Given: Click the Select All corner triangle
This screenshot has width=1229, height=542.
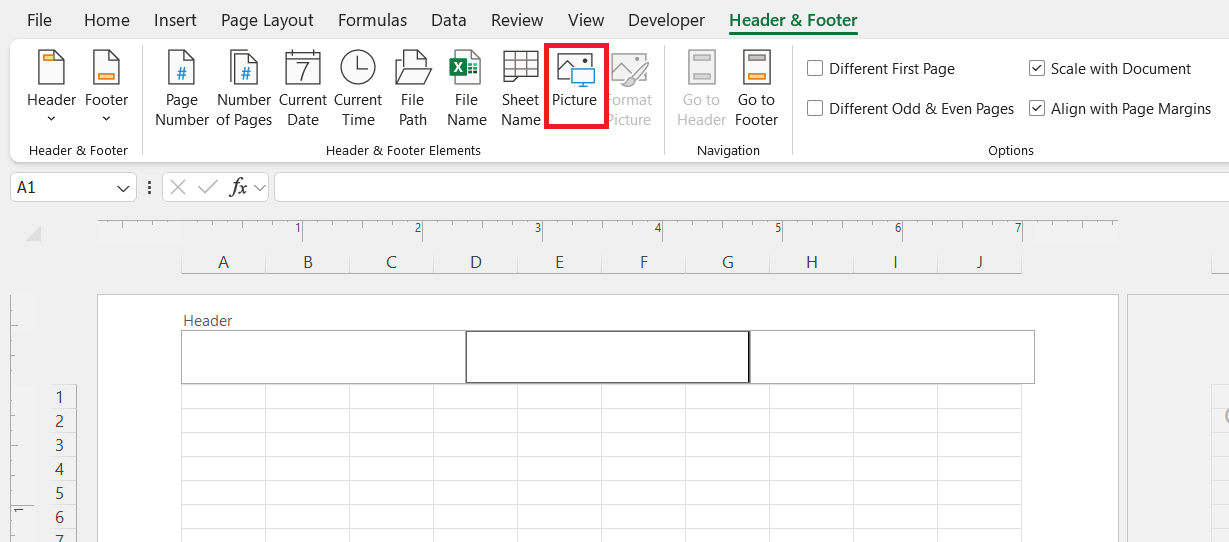Looking at the screenshot, I should coord(33,234).
